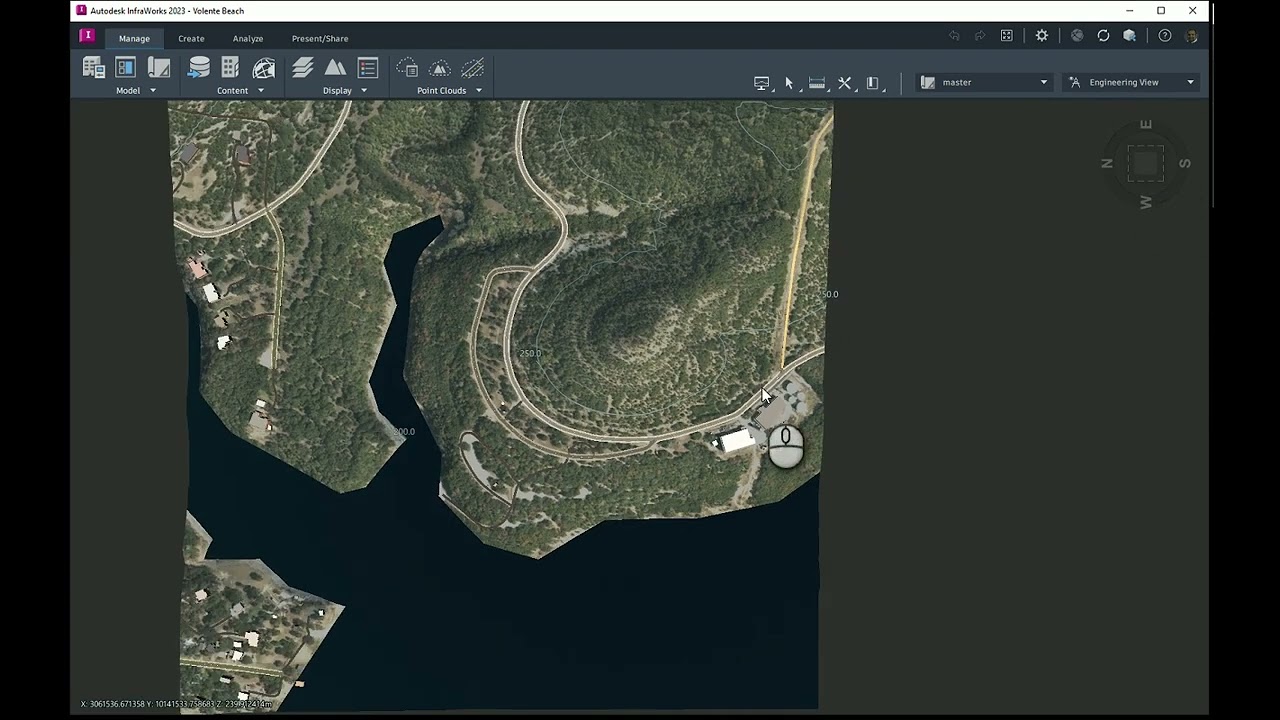Image resolution: width=1280 pixels, height=720 pixels.
Task: Click the W compass letter on ViewCube
Action: click(1146, 203)
